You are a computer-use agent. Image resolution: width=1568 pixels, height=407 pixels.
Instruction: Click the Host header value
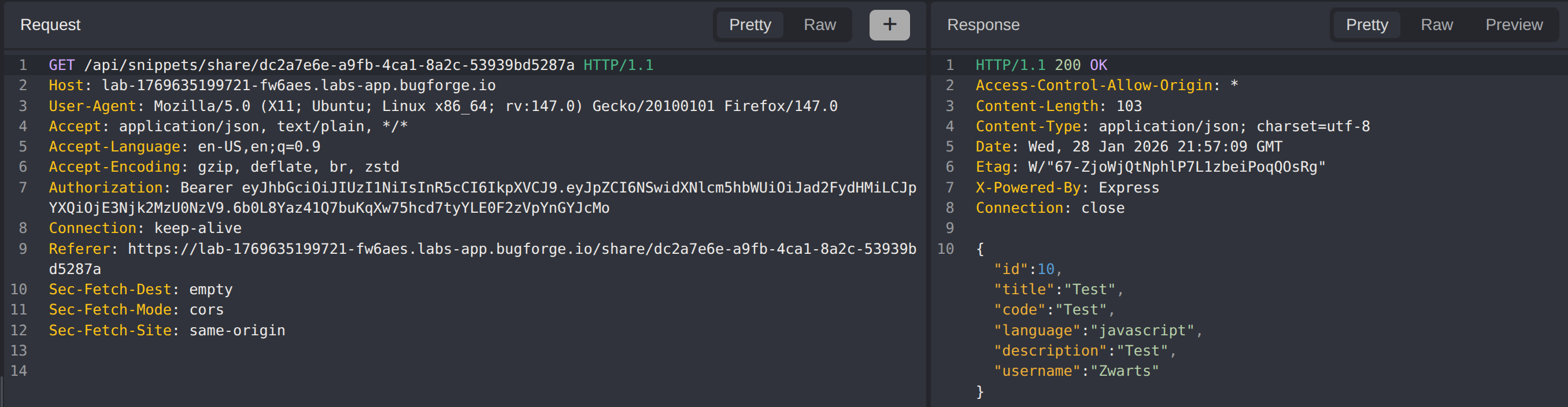click(x=298, y=85)
